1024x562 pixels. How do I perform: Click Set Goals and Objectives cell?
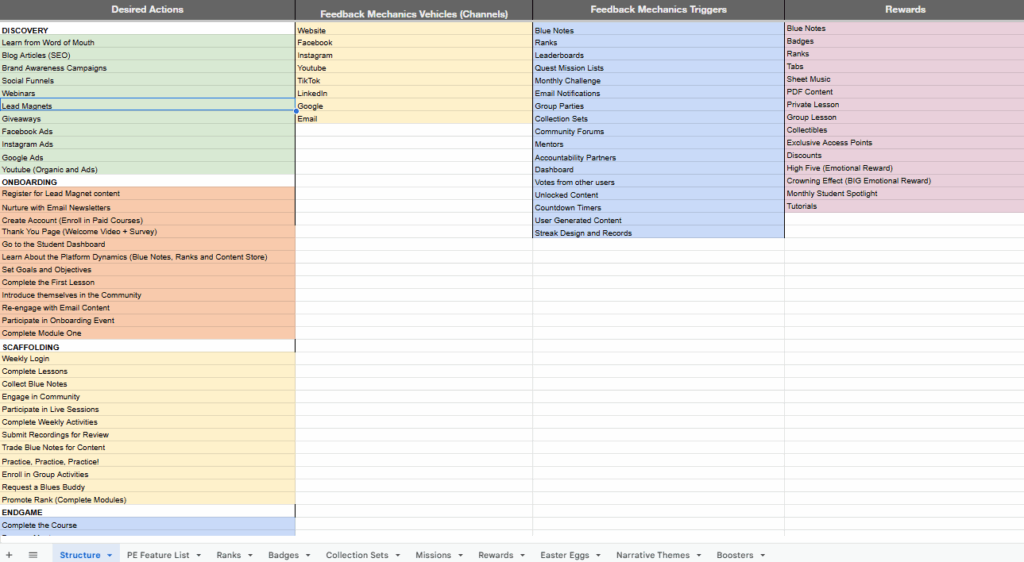(x=148, y=270)
